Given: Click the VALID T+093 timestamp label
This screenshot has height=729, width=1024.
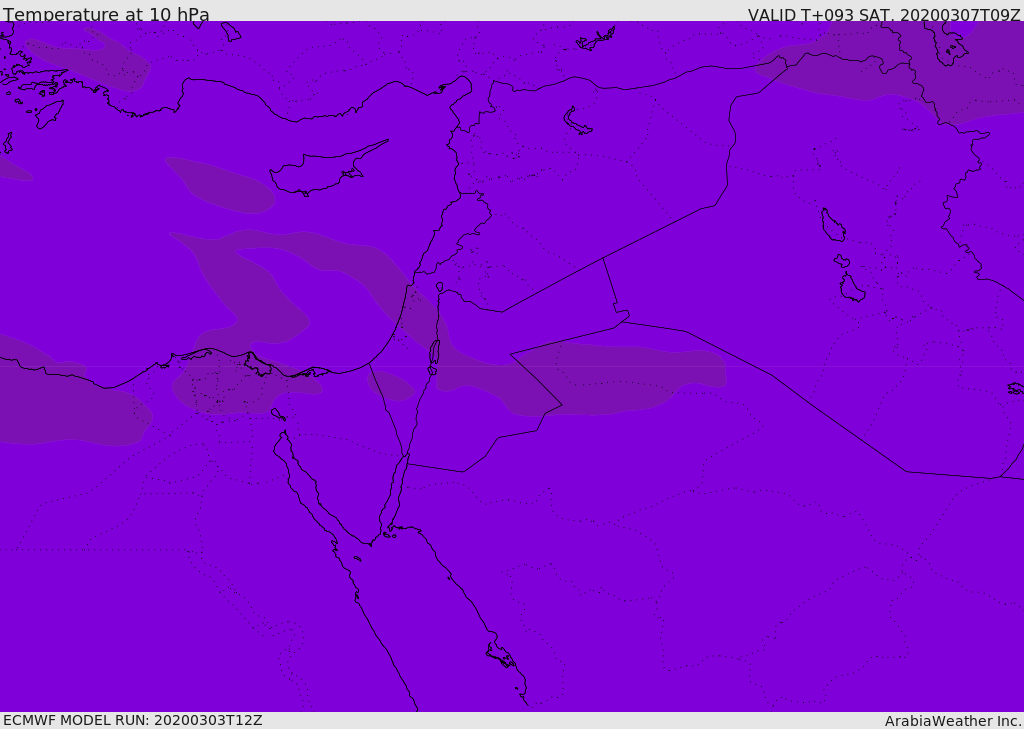Looking at the screenshot, I should click(x=884, y=14).
